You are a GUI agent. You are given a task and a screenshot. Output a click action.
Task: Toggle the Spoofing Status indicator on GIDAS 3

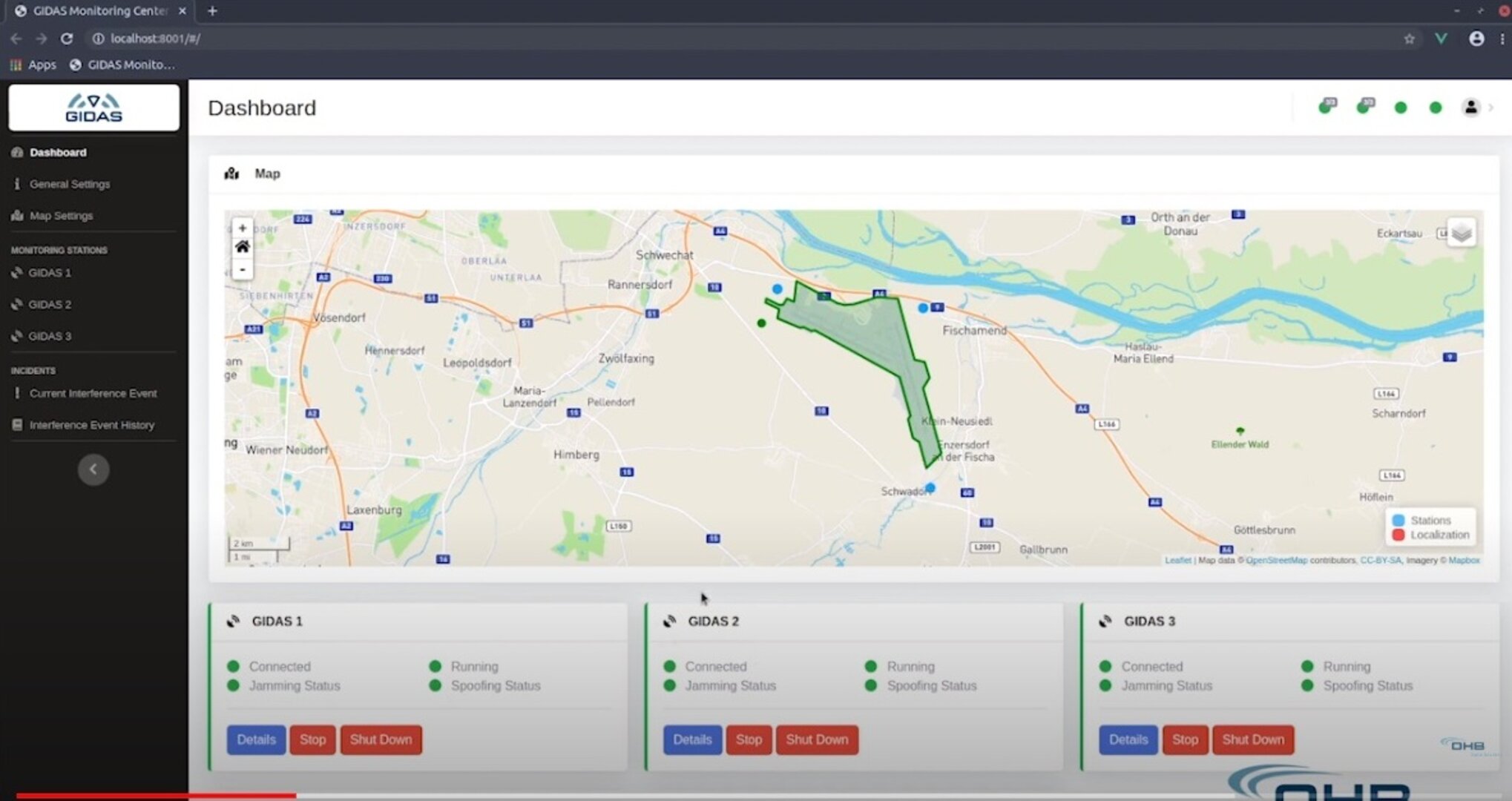coord(1308,685)
